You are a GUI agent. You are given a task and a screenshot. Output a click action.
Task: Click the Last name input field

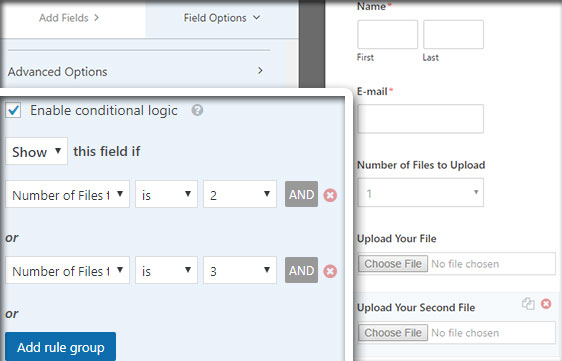pos(453,34)
